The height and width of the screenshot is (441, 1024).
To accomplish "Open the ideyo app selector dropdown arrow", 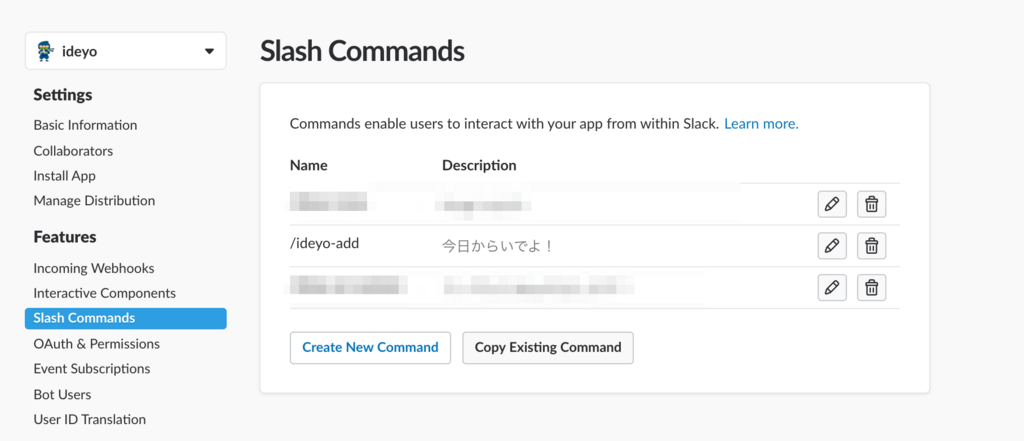I will [x=209, y=51].
